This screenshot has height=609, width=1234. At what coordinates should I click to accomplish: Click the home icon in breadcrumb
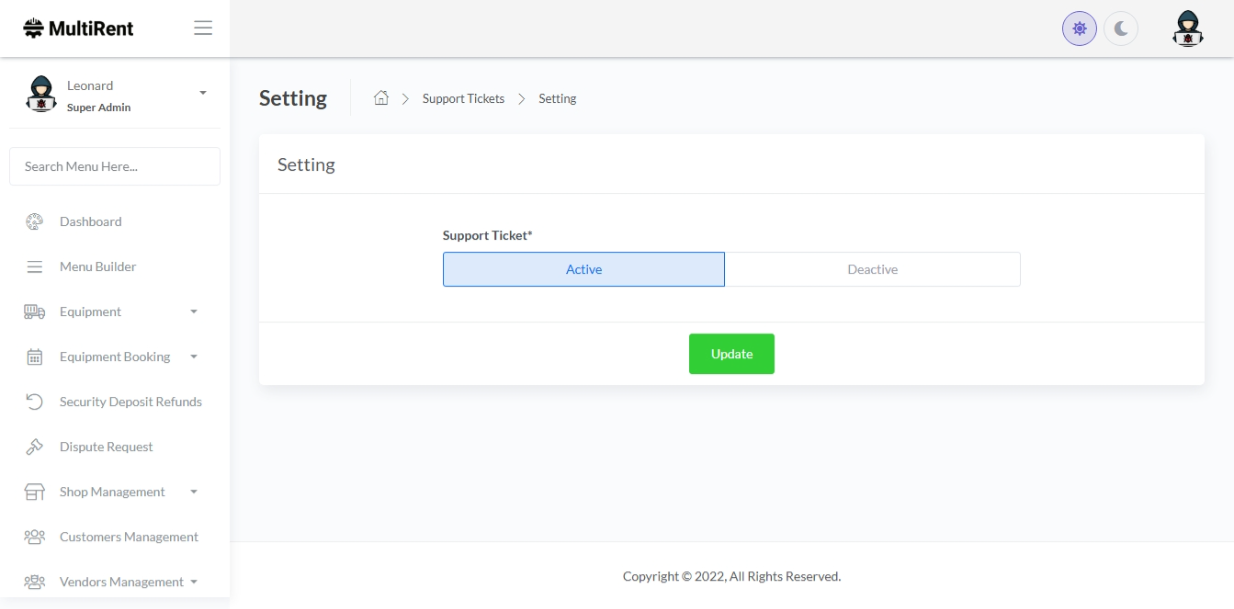point(380,98)
